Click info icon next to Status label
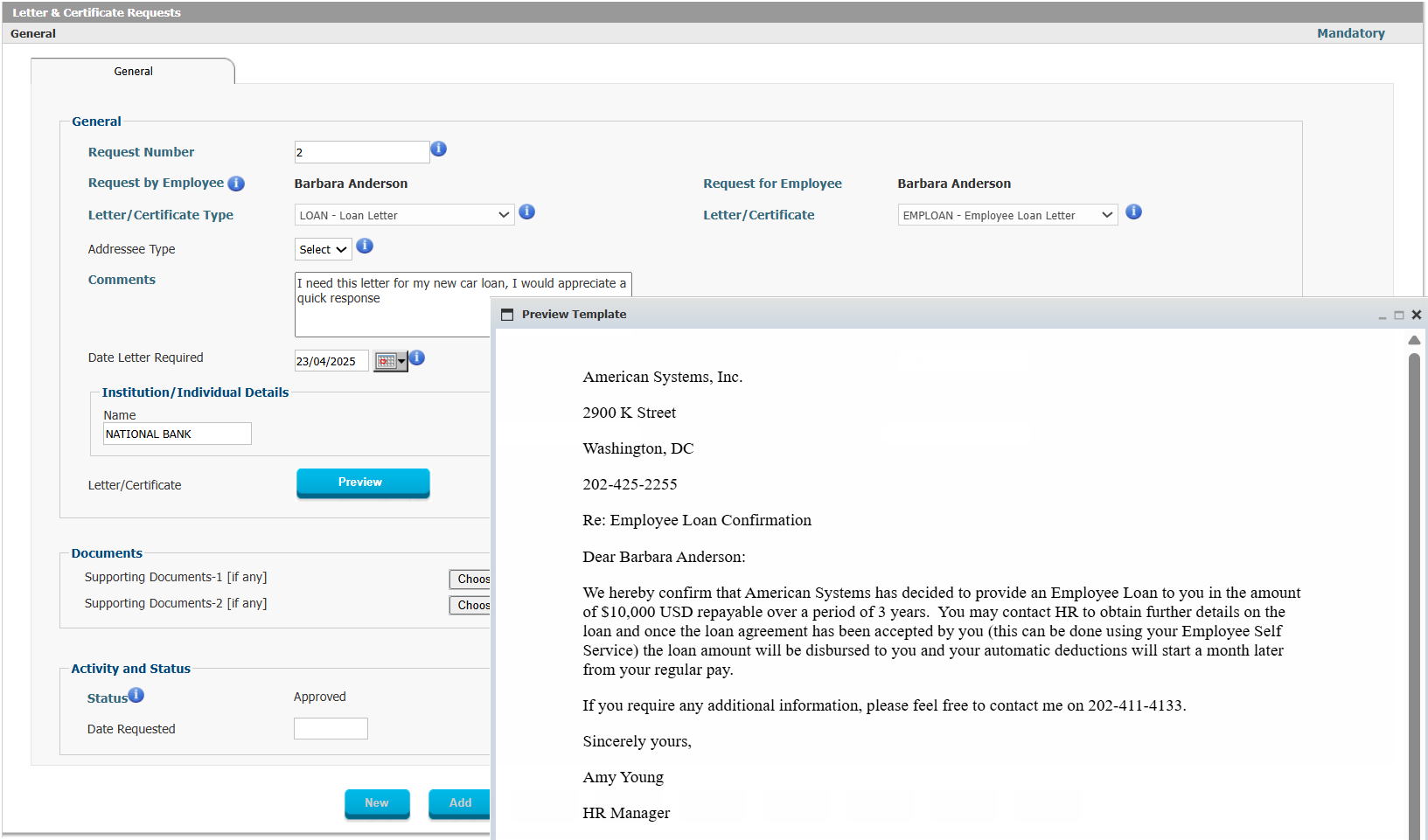The height and width of the screenshot is (840, 1428). click(136, 695)
